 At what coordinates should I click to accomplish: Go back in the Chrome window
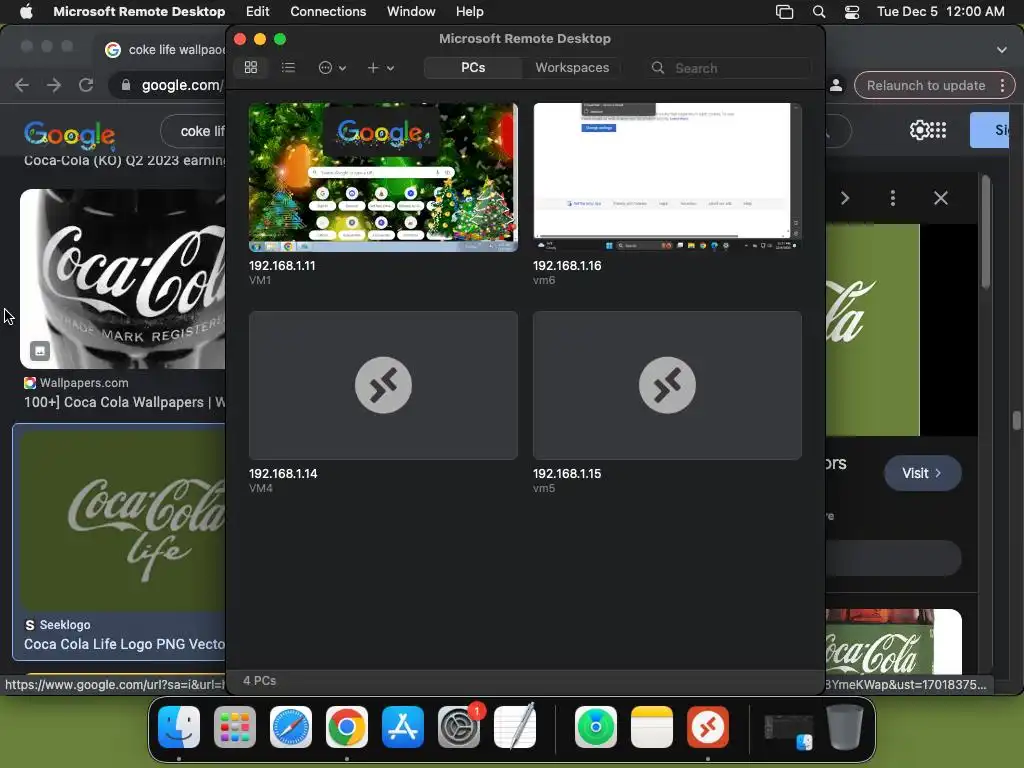click(22, 85)
